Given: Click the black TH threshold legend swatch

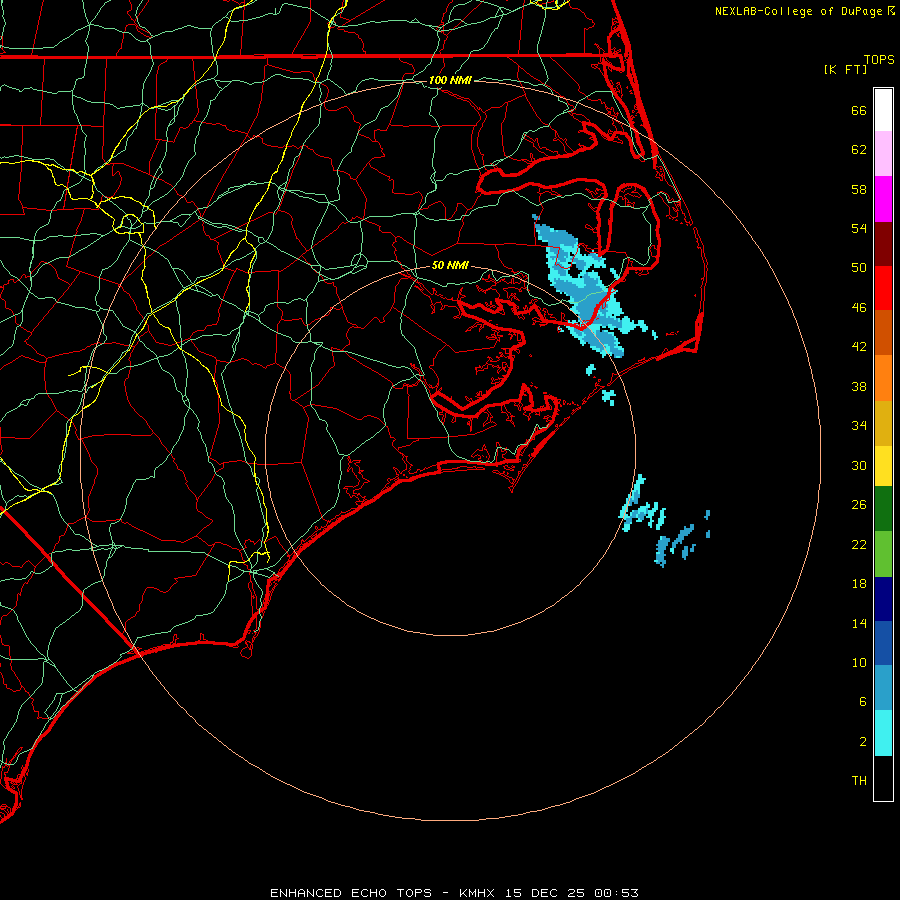Looking at the screenshot, I should coord(883,778).
